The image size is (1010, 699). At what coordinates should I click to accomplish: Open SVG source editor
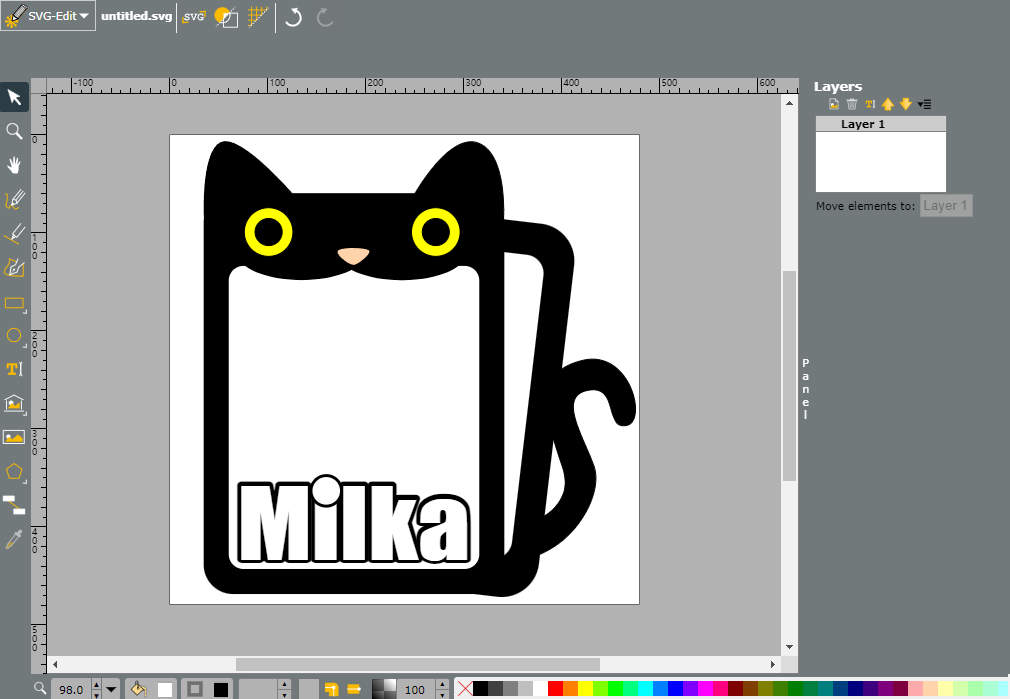(193, 17)
